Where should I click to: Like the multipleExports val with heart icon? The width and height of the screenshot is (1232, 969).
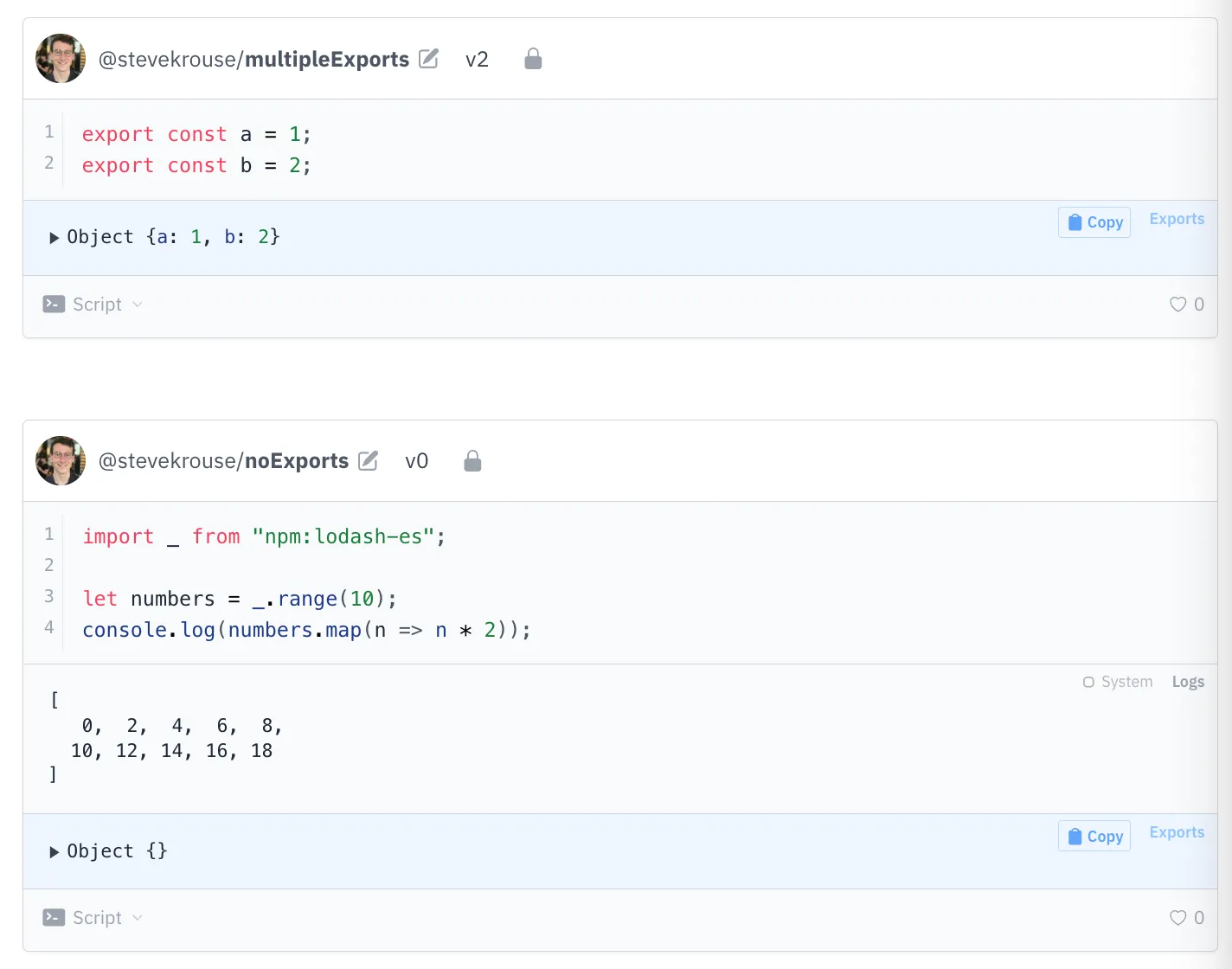coord(1177,305)
